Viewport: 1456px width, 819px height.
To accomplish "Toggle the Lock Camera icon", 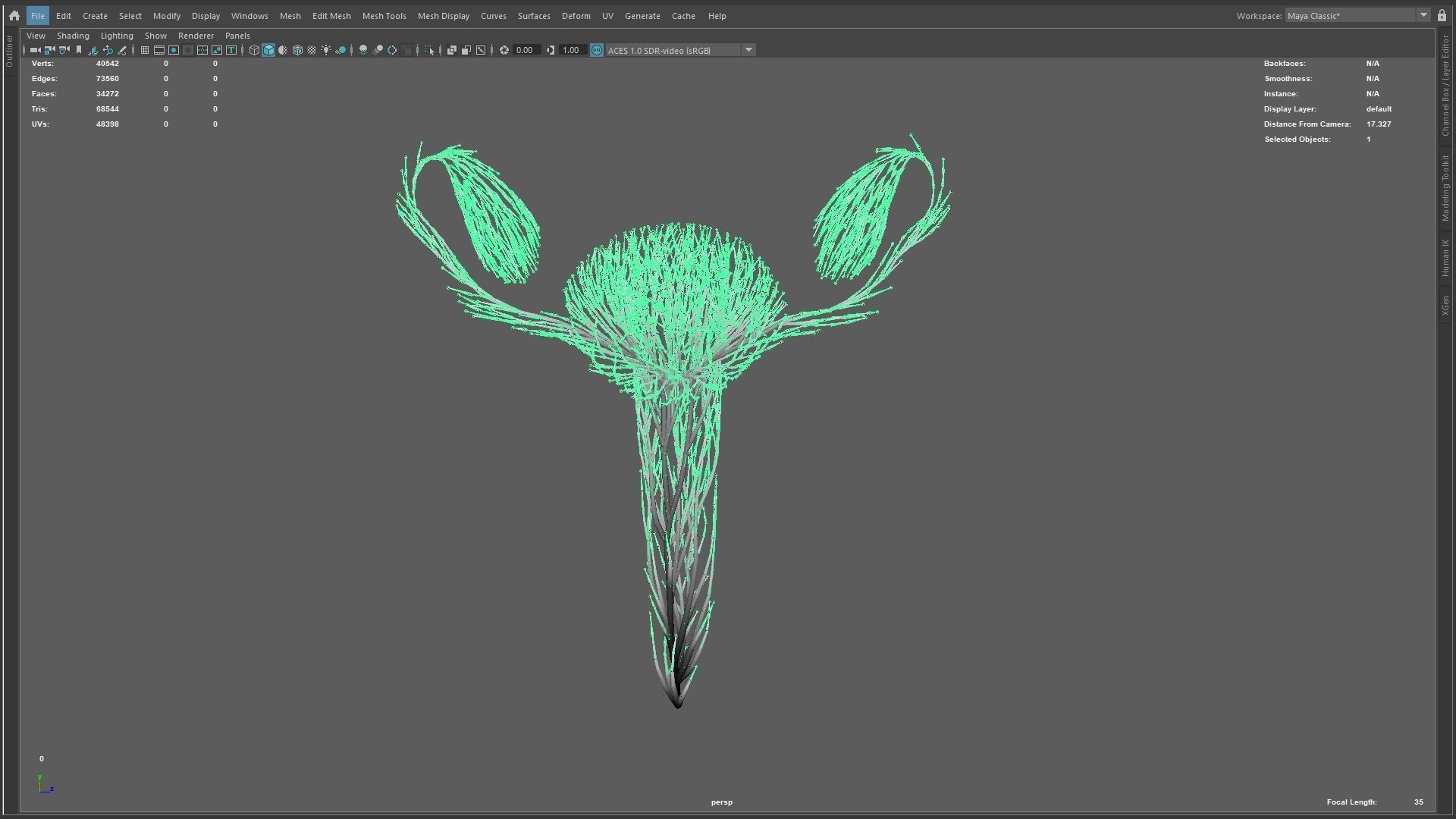I will 49,50.
